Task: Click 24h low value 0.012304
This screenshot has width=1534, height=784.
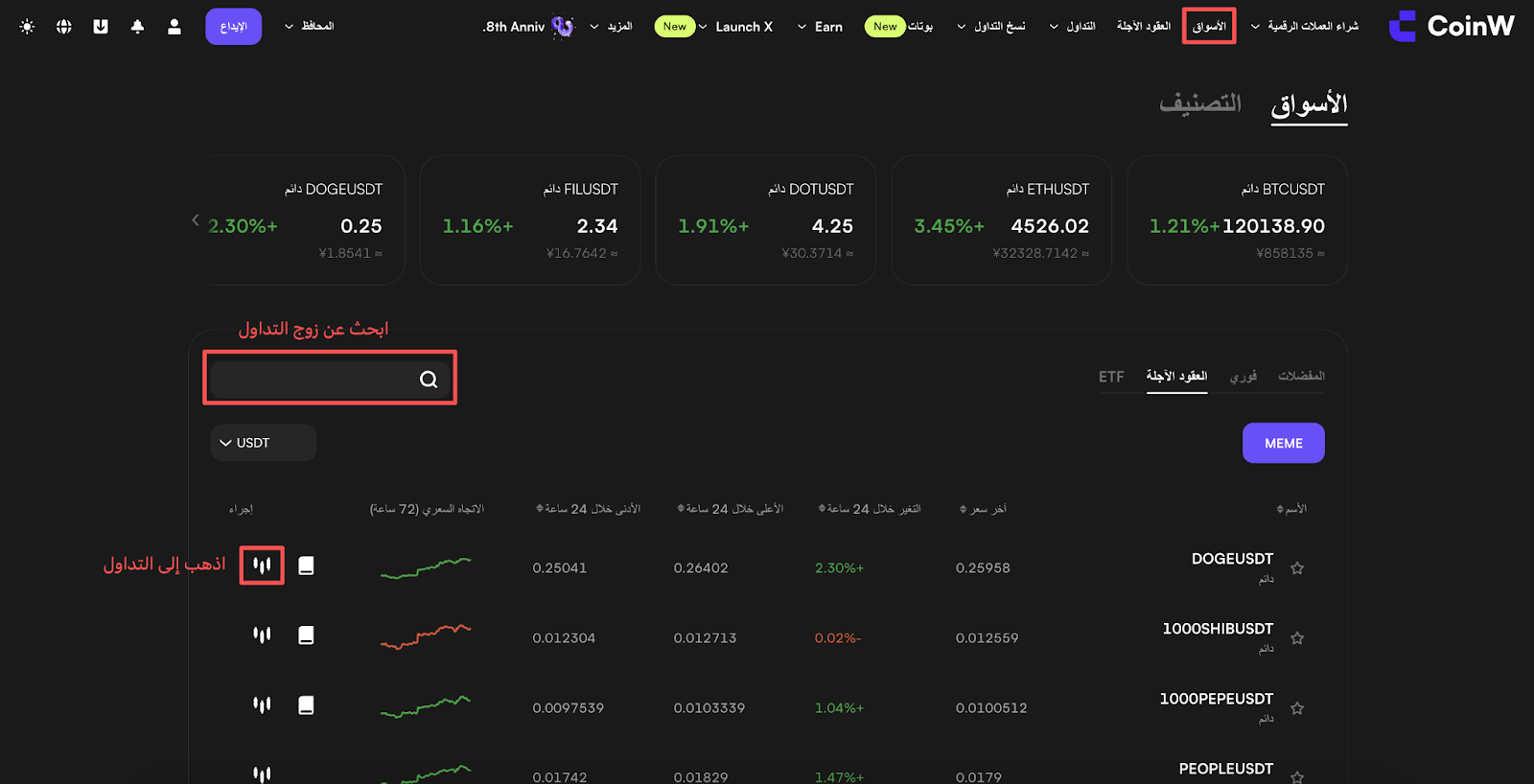Action: click(564, 638)
